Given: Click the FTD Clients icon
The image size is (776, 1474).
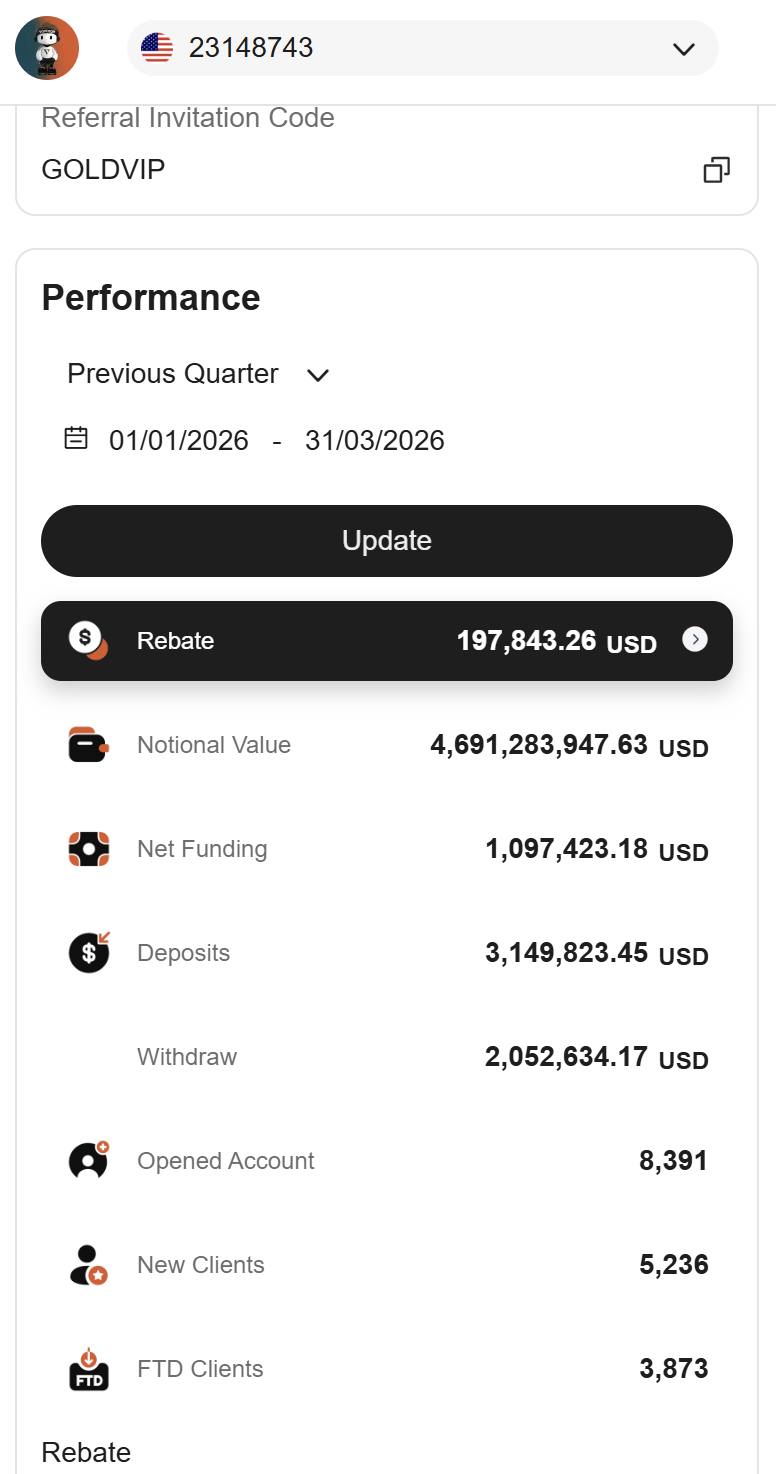Looking at the screenshot, I should [88, 1369].
